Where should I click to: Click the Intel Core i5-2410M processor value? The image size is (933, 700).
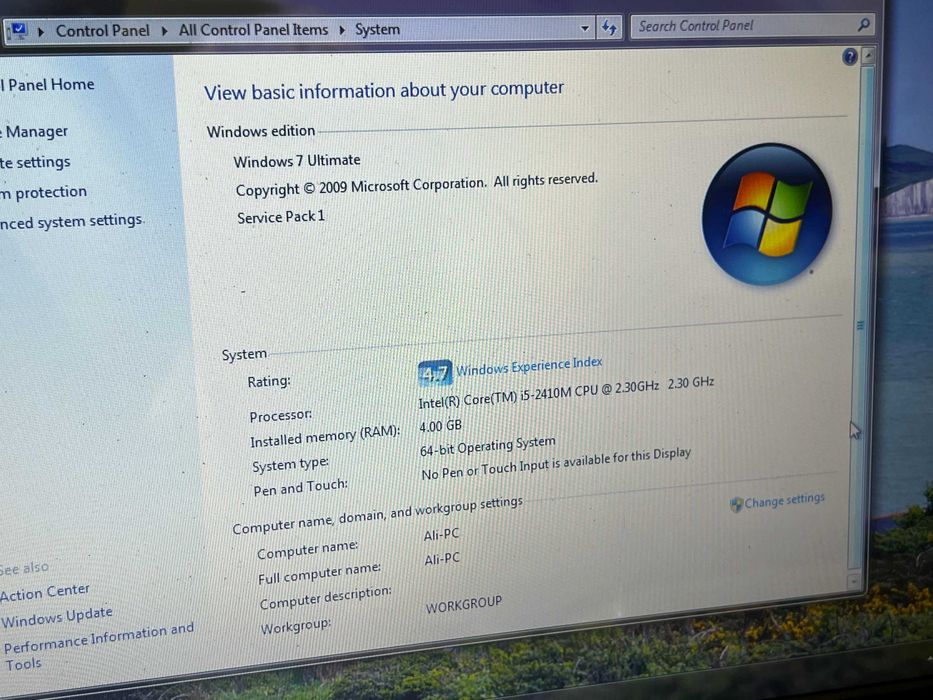(566, 392)
